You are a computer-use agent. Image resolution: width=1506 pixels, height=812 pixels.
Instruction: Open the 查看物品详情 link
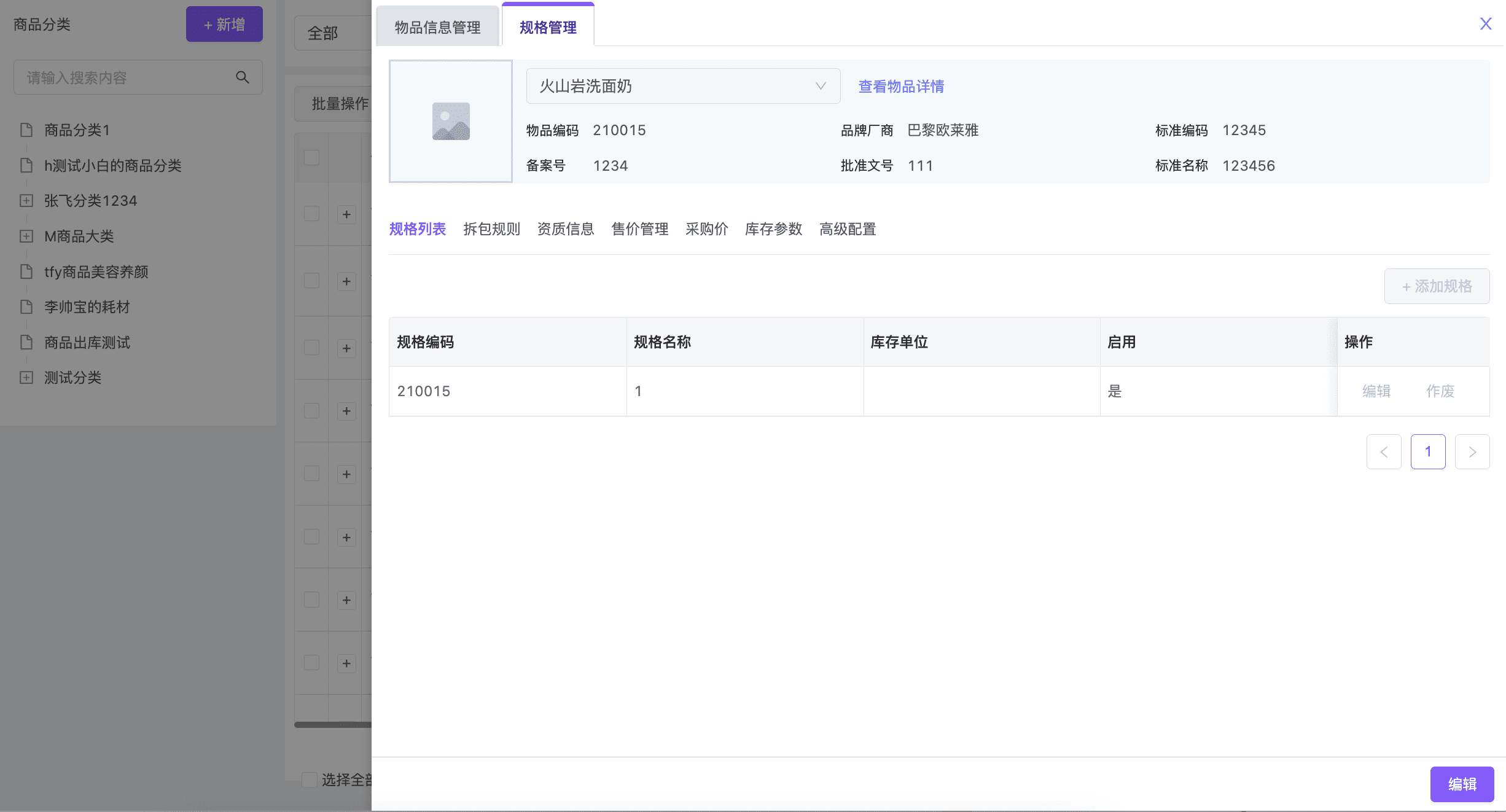click(x=901, y=87)
